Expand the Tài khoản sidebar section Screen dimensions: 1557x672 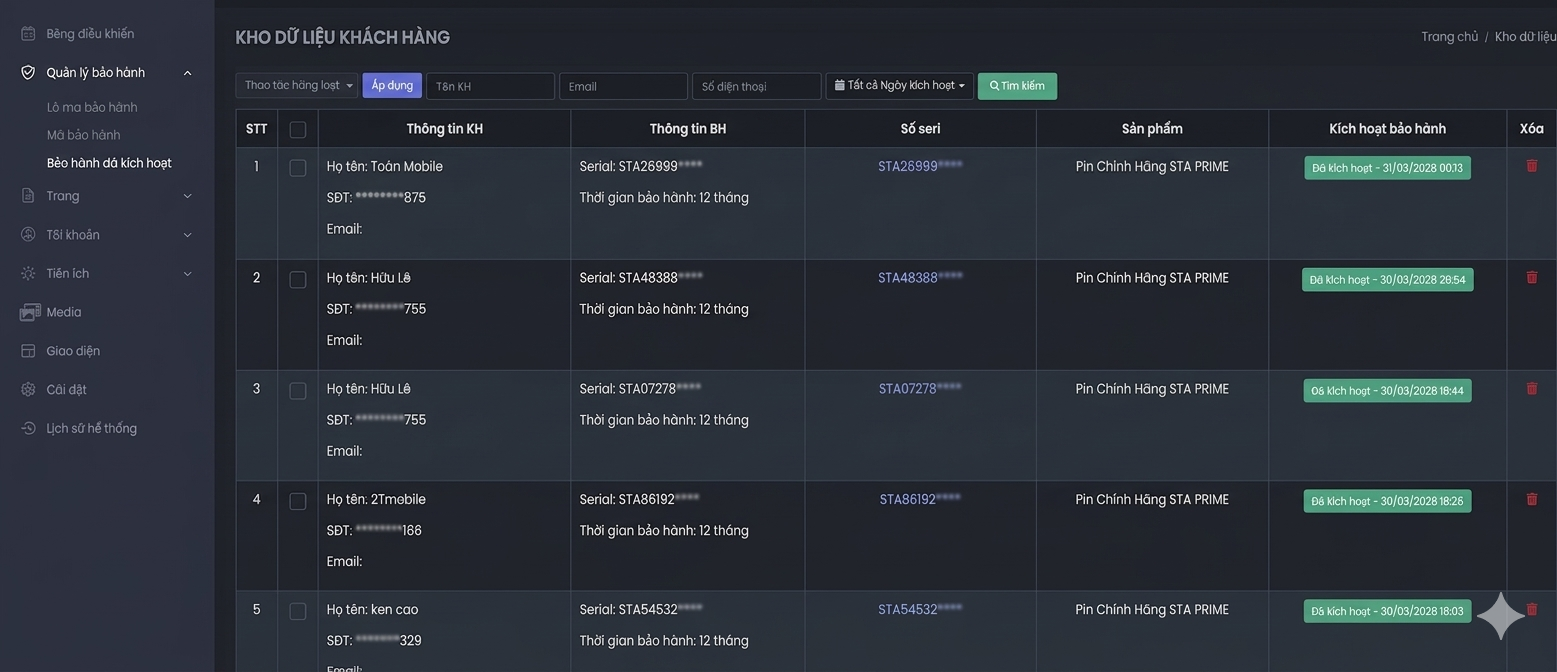coord(187,235)
